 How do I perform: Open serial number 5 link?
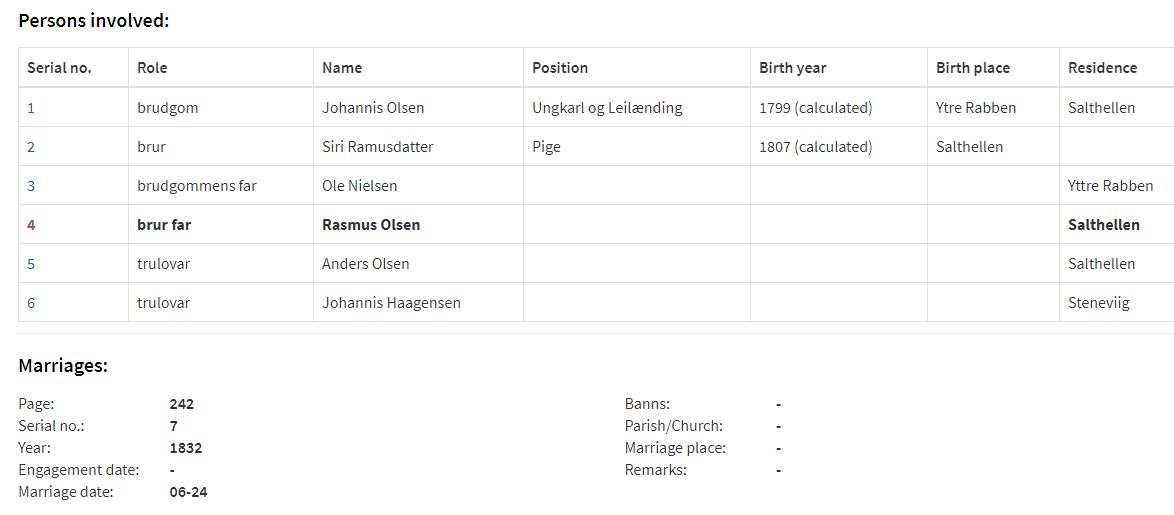pos(31,263)
